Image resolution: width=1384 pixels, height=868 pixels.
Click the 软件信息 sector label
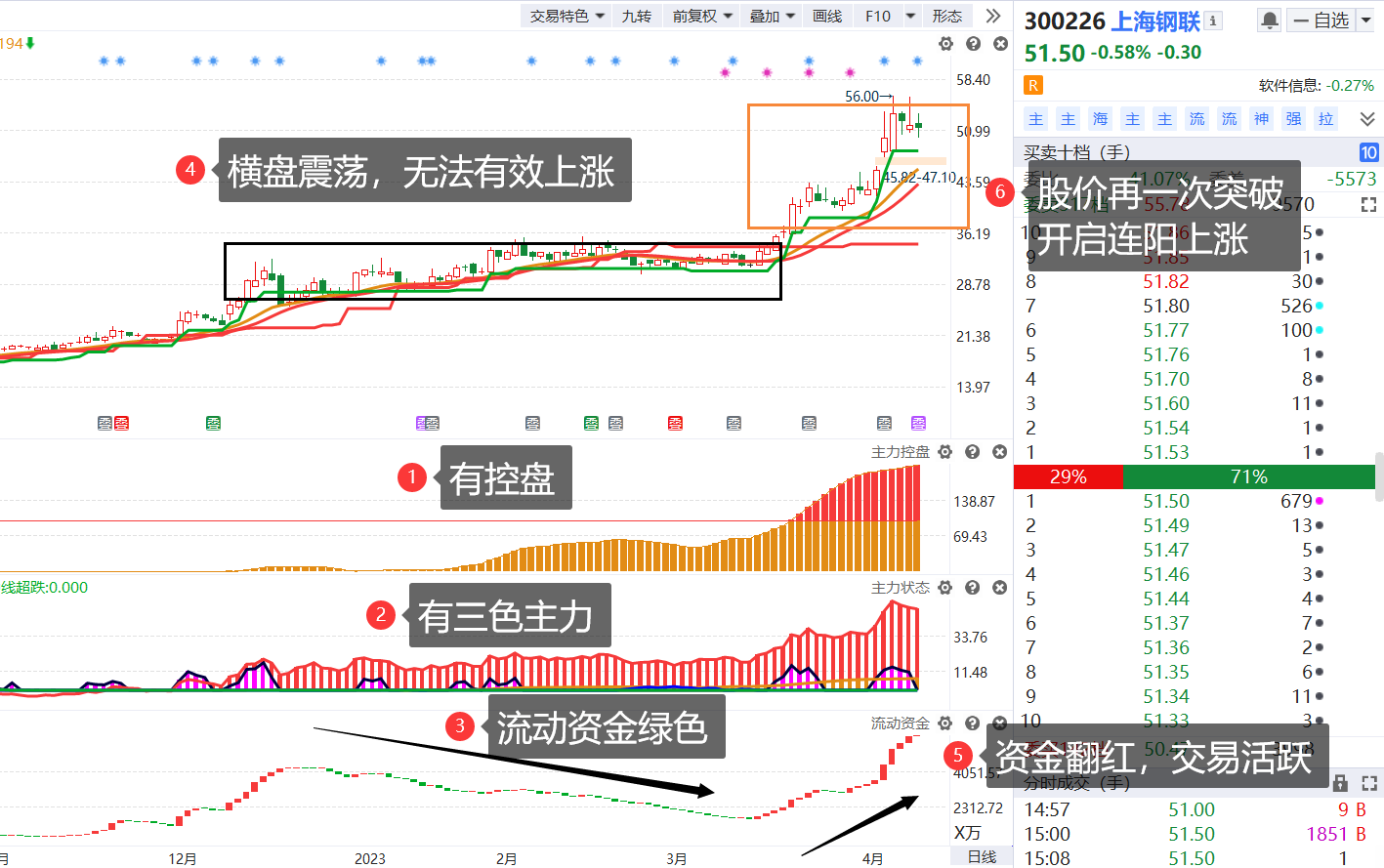point(1289,86)
